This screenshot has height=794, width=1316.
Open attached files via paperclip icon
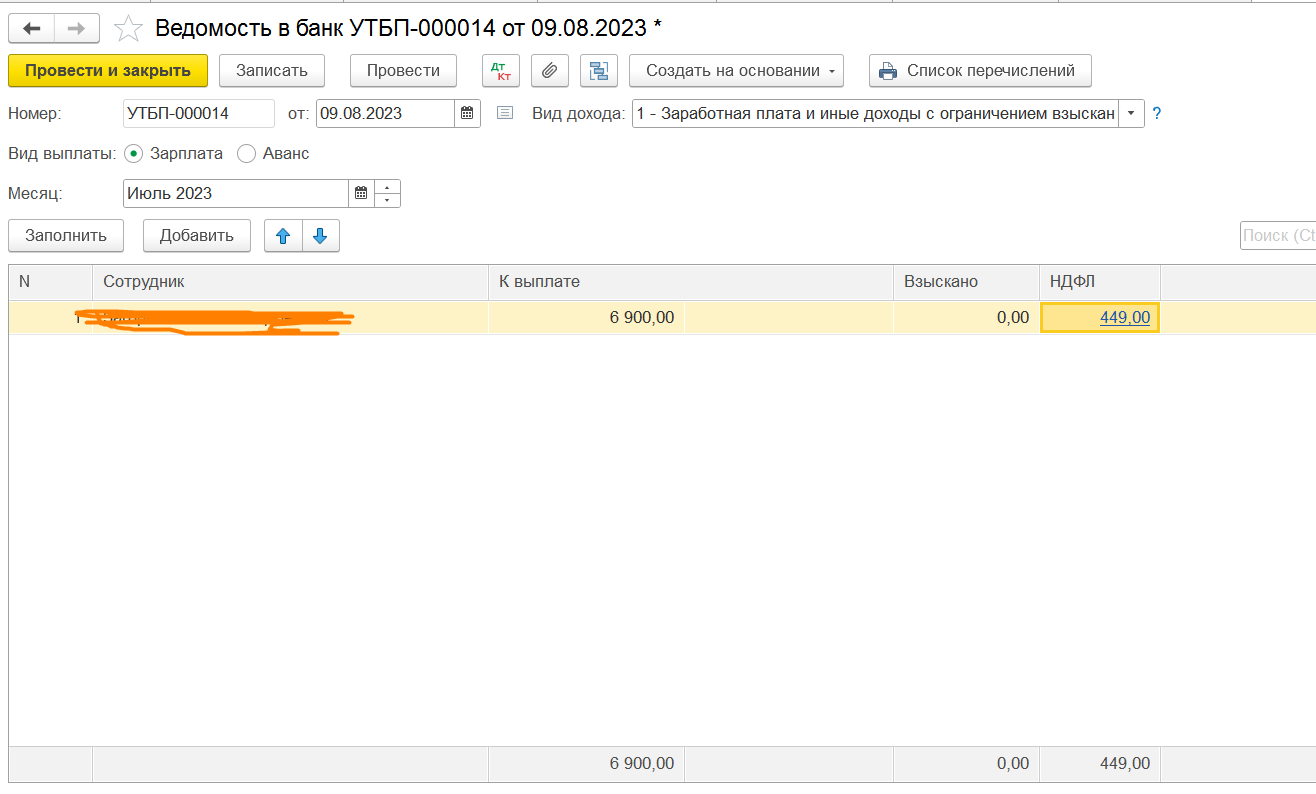coord(549,71)
